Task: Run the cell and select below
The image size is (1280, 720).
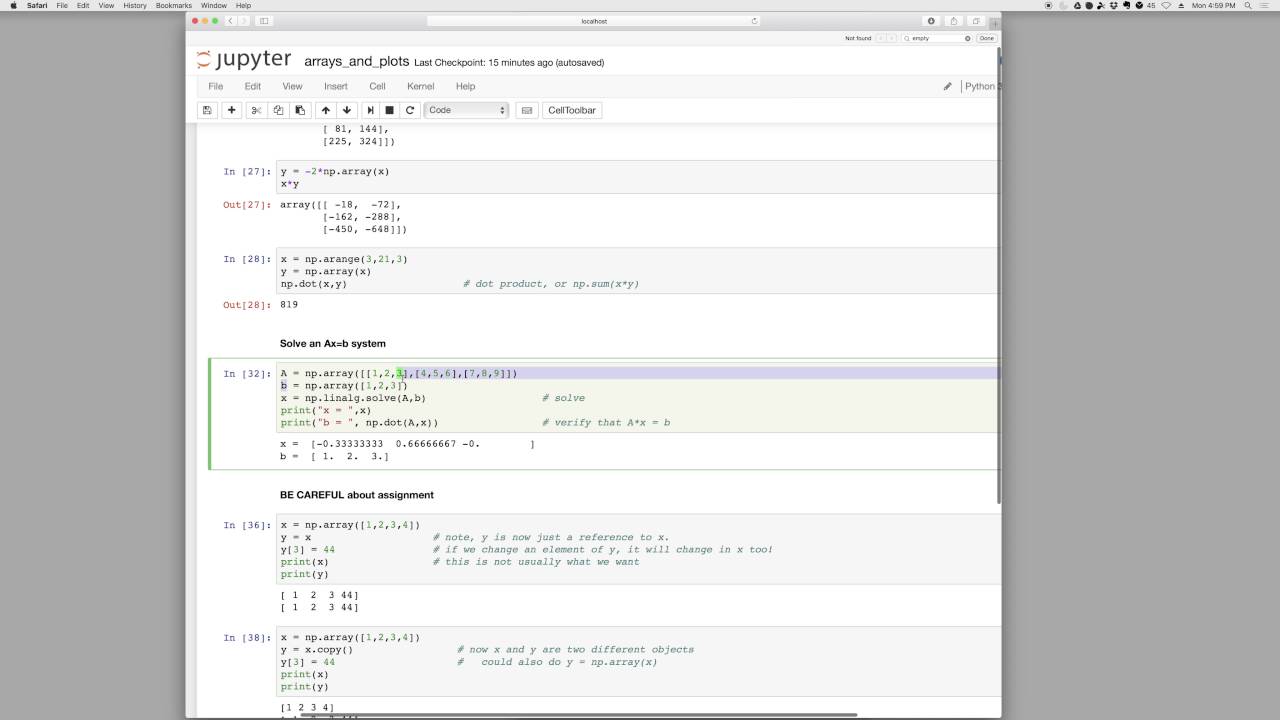Action: coord(370,110)
